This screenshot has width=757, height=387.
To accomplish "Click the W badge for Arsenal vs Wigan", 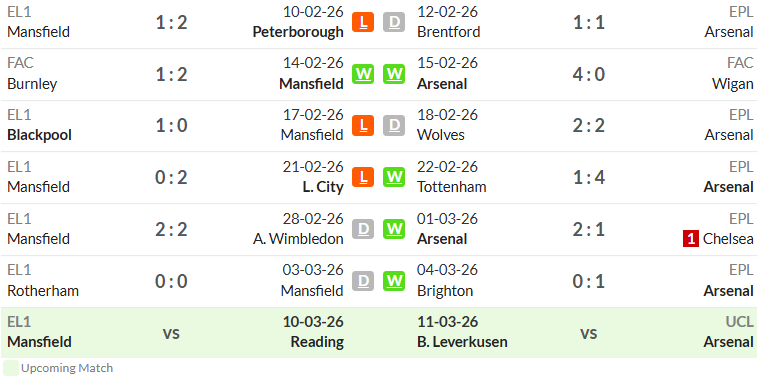I will click(x=394, y=74).
